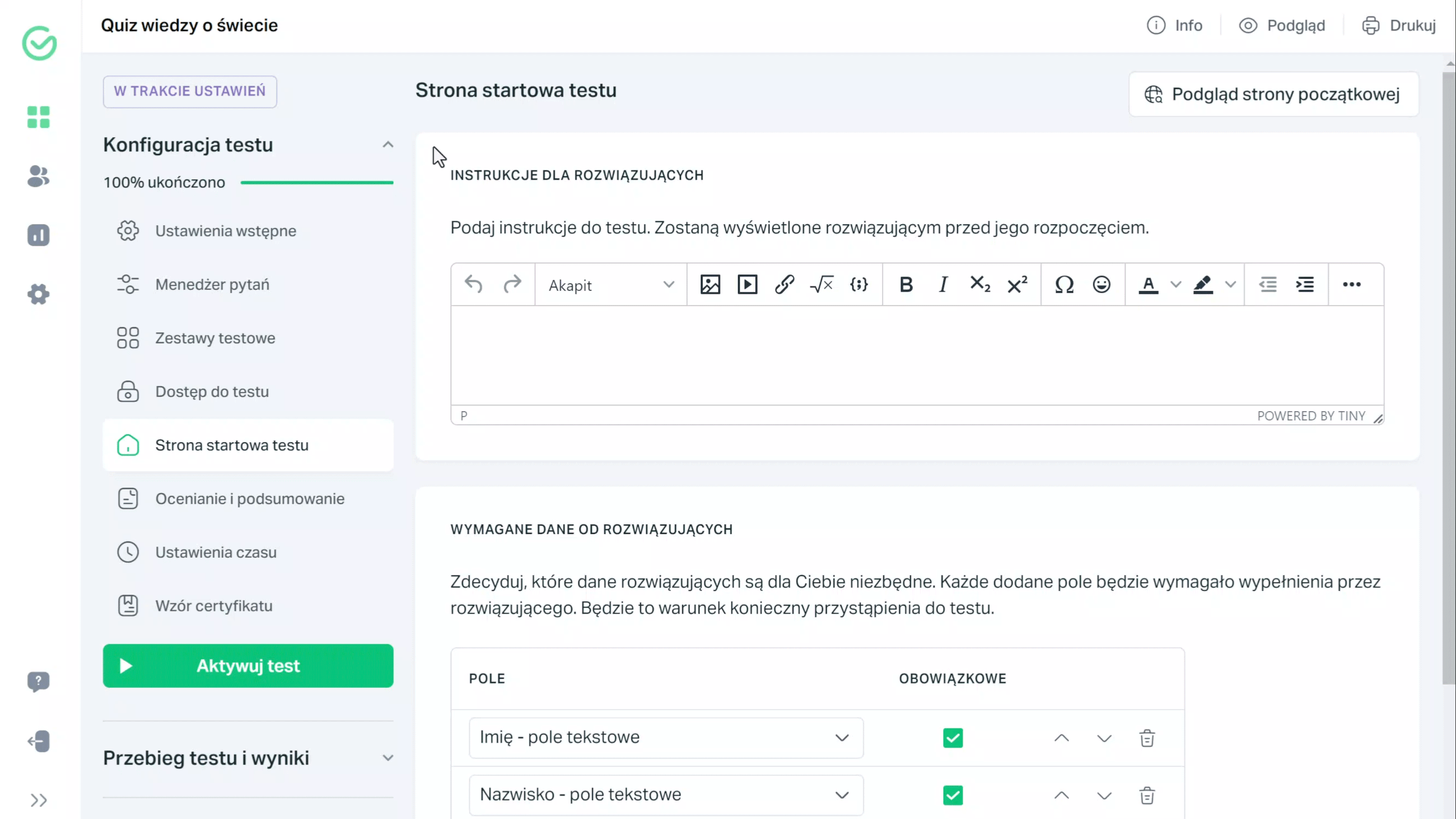Click the square root math formula icon

(822, 285)
